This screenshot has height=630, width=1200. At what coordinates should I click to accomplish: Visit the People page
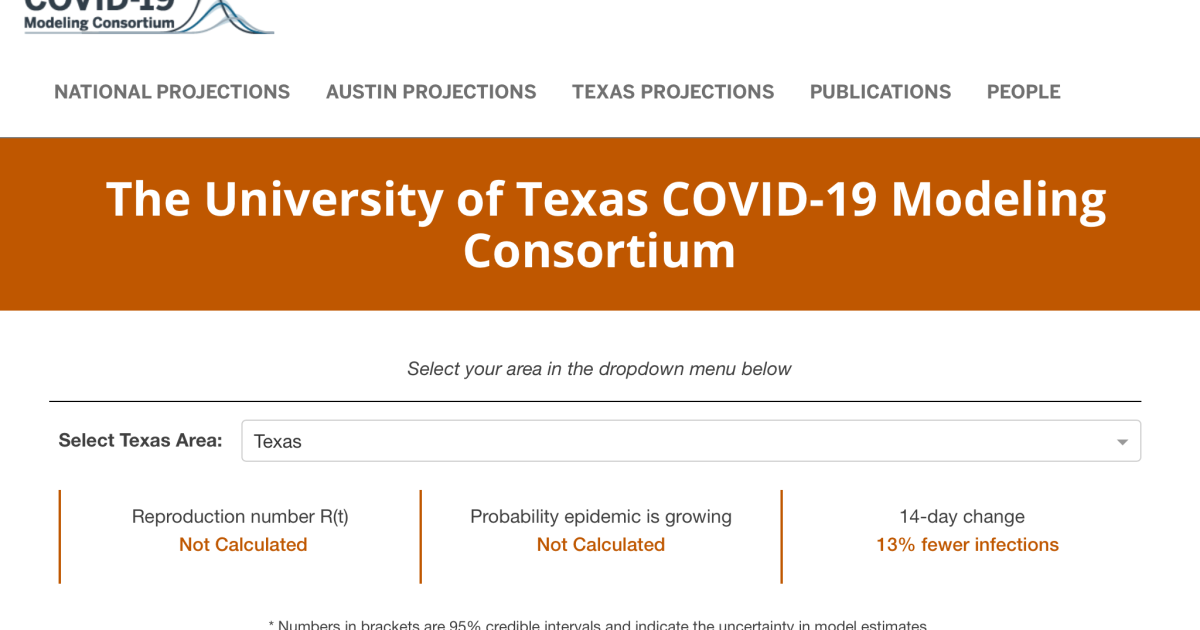(1023, 92)
